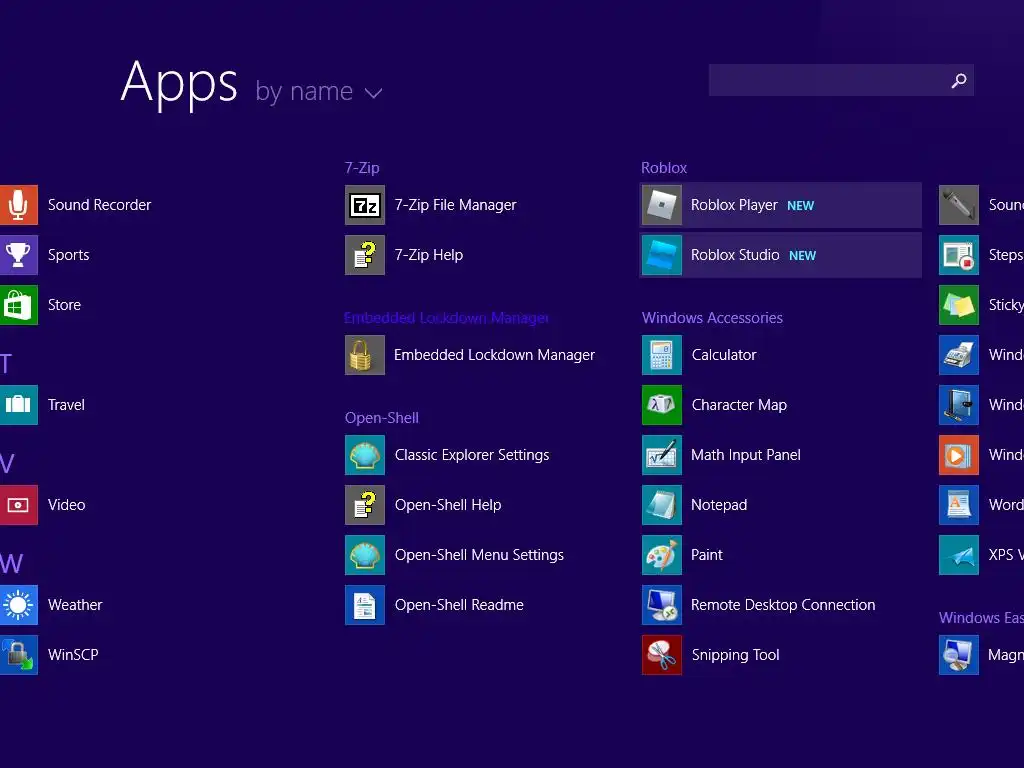The height and width of the screenshot is (768, 1024).
Task: Open the Sound Recorder app icon
Action: click(18, 205)
